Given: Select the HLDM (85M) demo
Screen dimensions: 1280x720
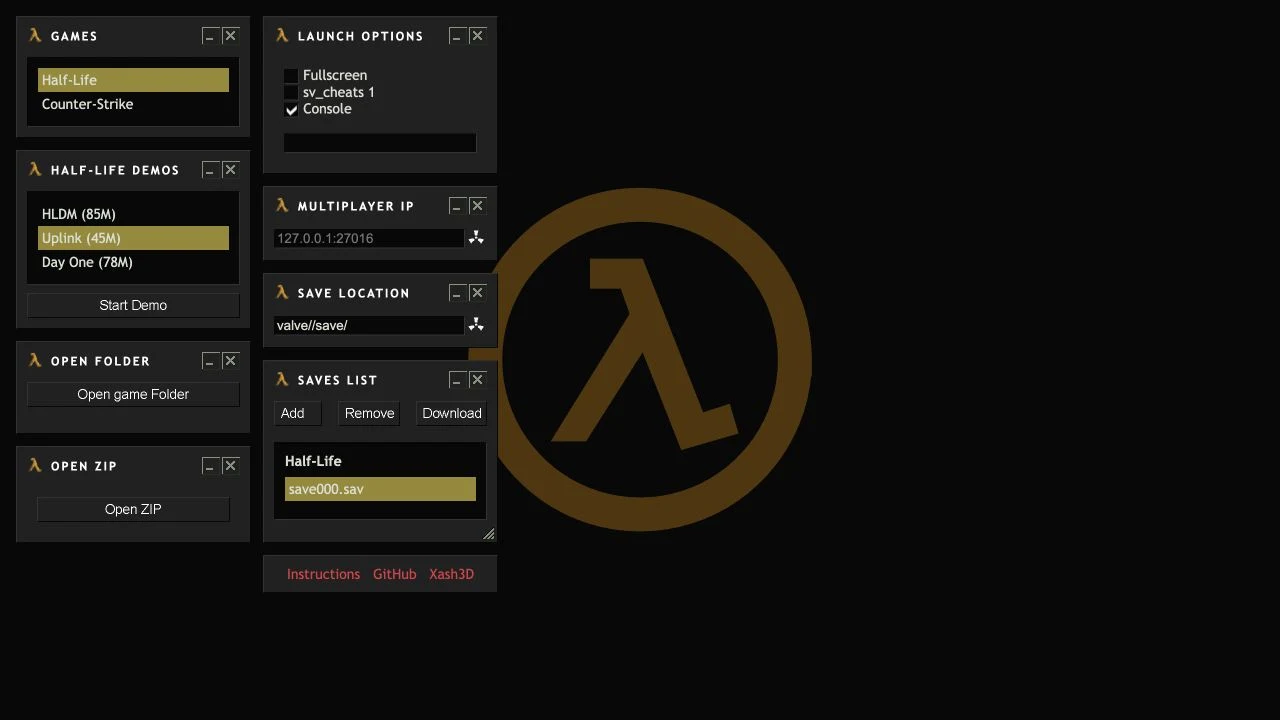Looking at the screenshot, I should coord(133,214).
